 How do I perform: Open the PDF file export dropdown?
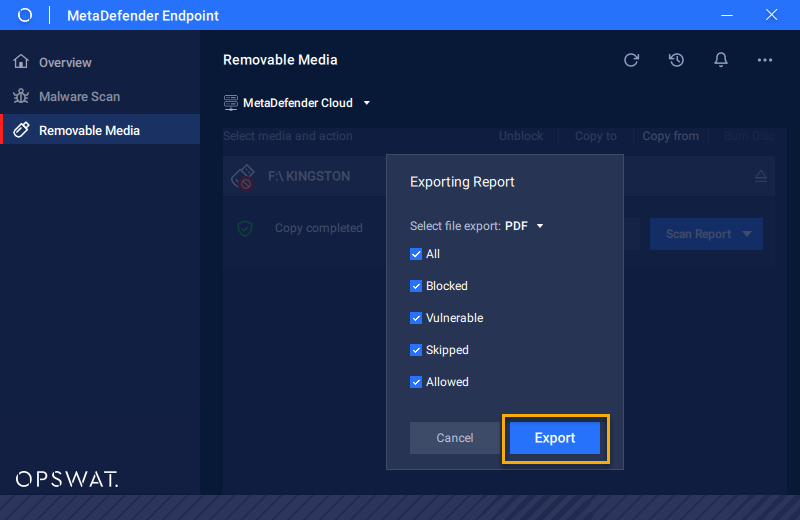(x=524, y=226)
